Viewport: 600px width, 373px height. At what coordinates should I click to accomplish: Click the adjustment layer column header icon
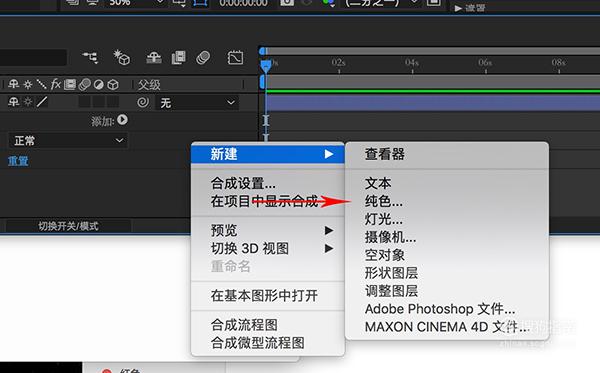point(99,84)
